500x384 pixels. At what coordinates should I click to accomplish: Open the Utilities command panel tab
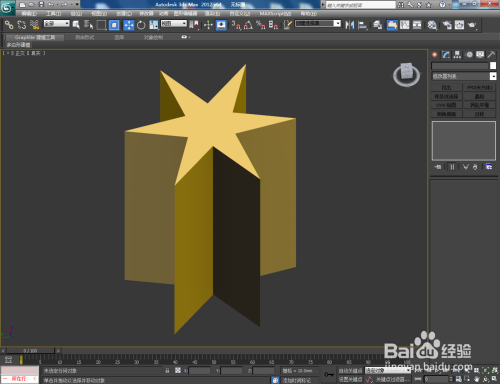(x=491, y=55)
